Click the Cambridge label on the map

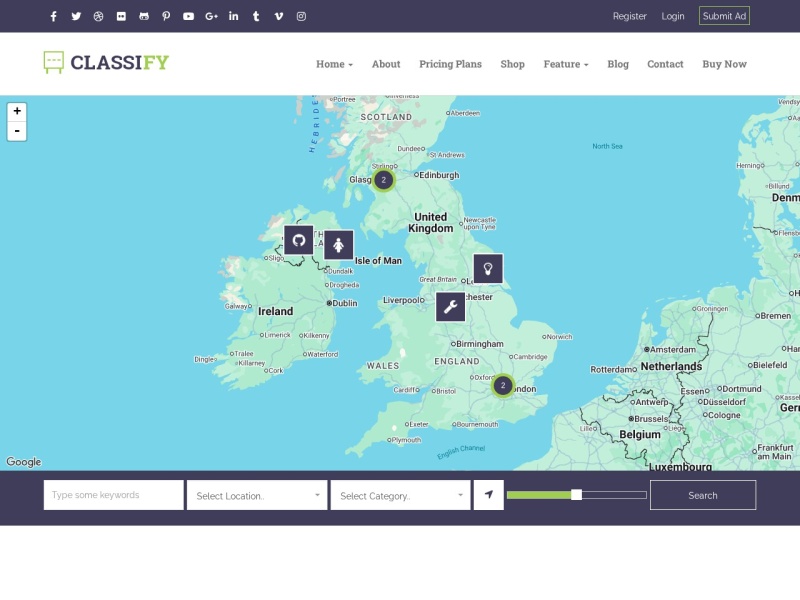pyautogui.click(x=530, y=357)
